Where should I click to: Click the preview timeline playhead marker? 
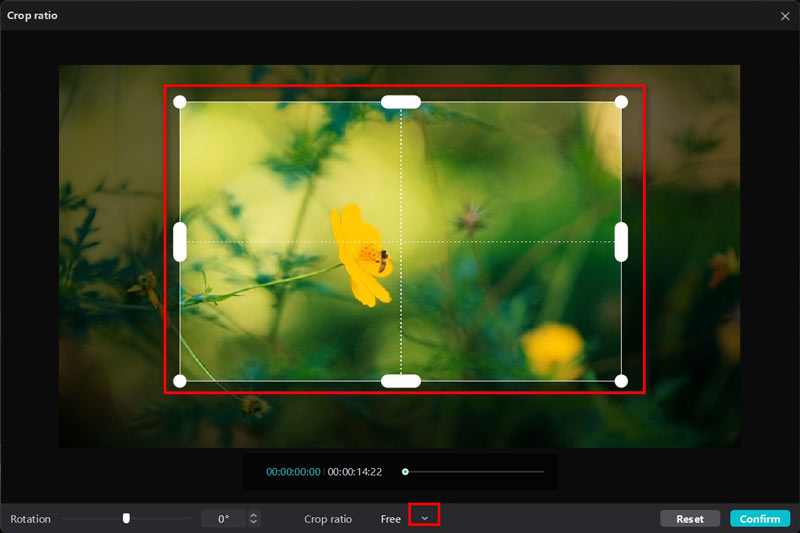405,472
